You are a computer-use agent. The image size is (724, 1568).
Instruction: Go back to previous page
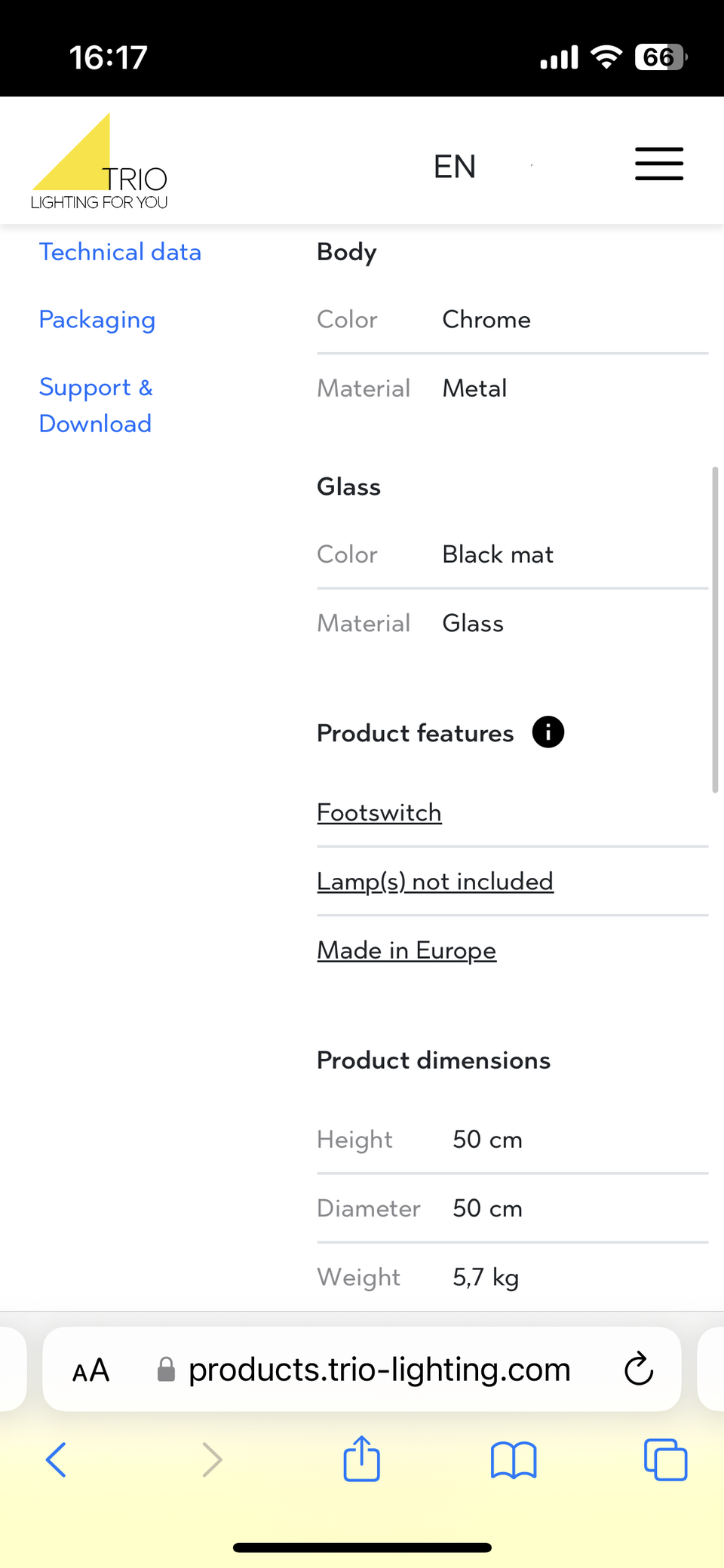57,1459
